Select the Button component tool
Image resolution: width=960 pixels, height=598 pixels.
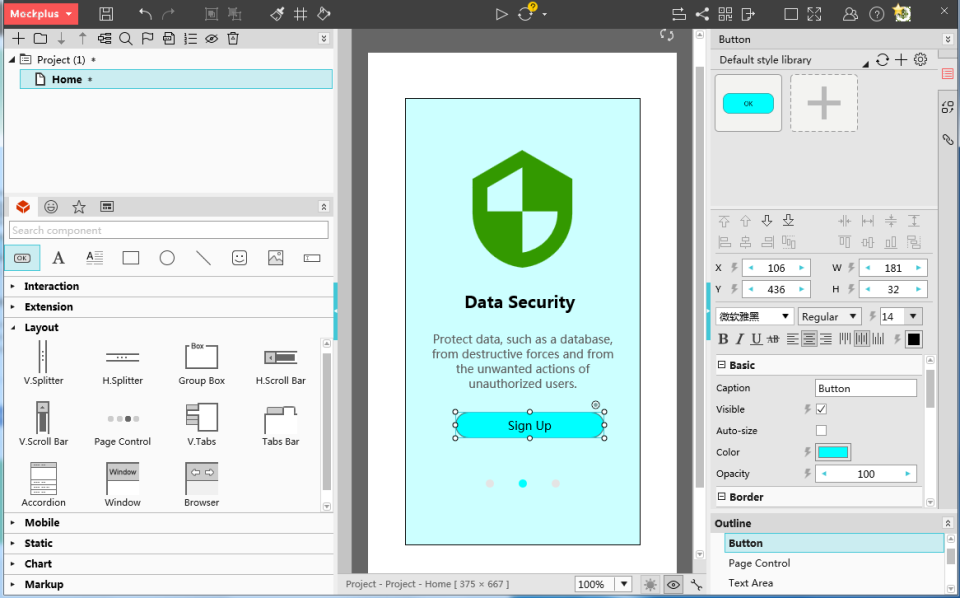22,258
